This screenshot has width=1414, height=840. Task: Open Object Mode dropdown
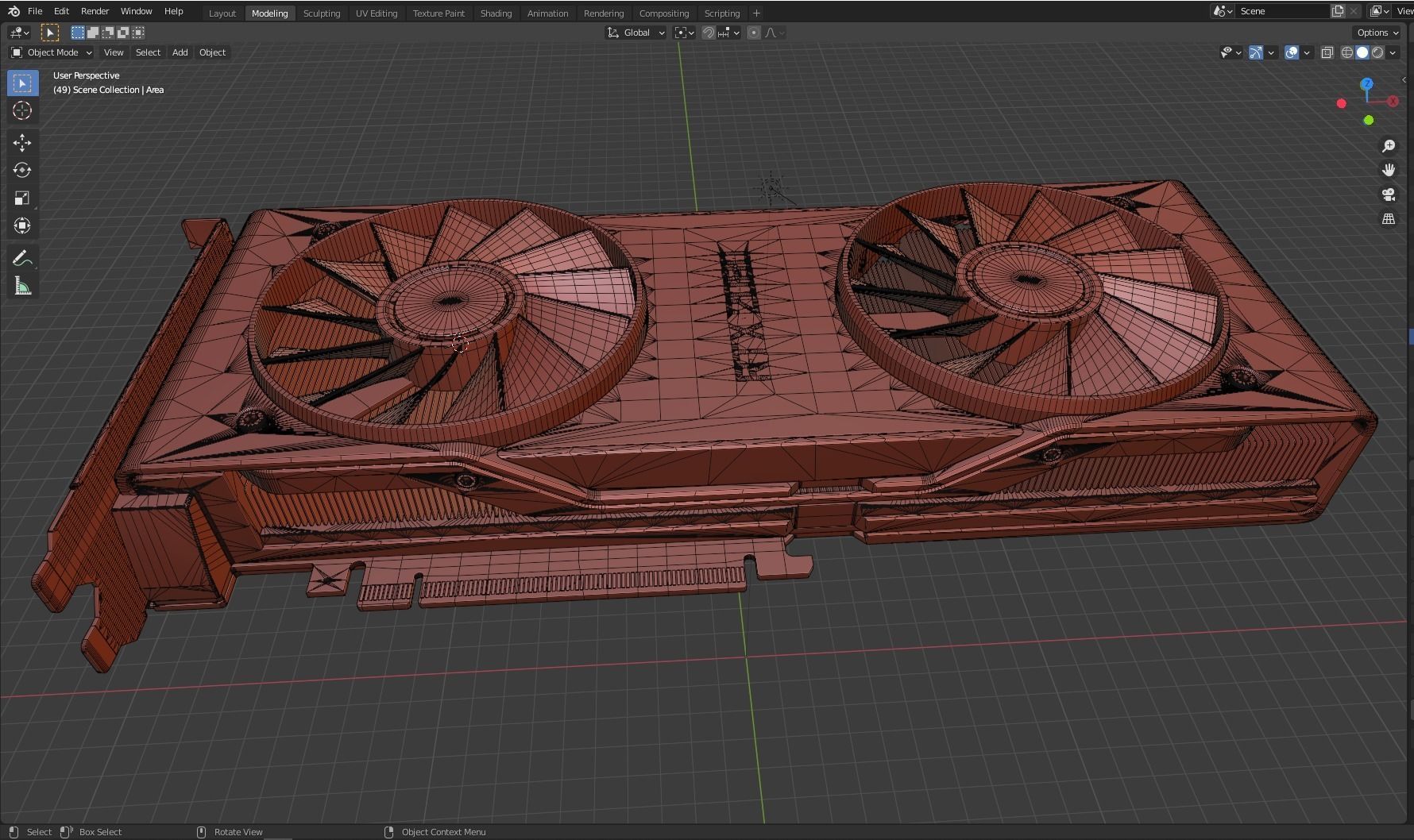point(52,52)
